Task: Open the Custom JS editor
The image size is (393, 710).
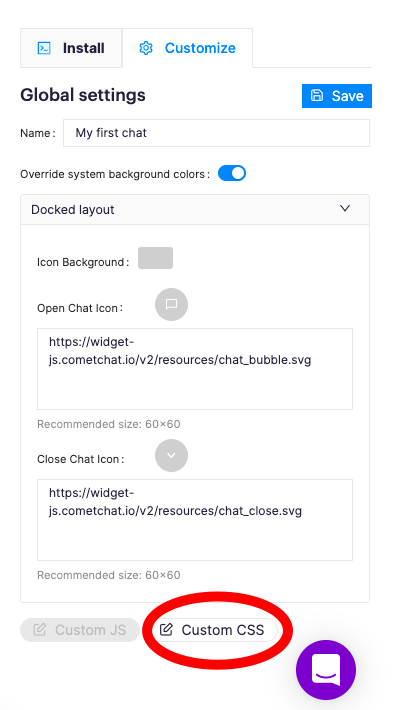Action: point(80,630)
